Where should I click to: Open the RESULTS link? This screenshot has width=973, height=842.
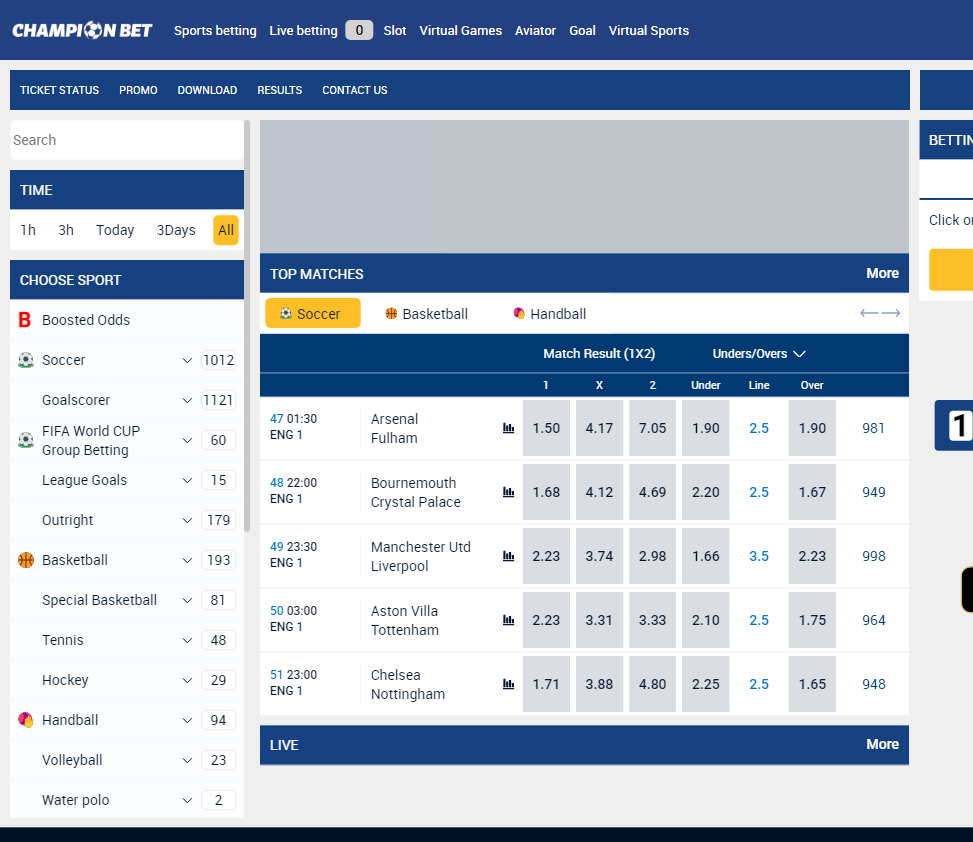pos(280,90)
